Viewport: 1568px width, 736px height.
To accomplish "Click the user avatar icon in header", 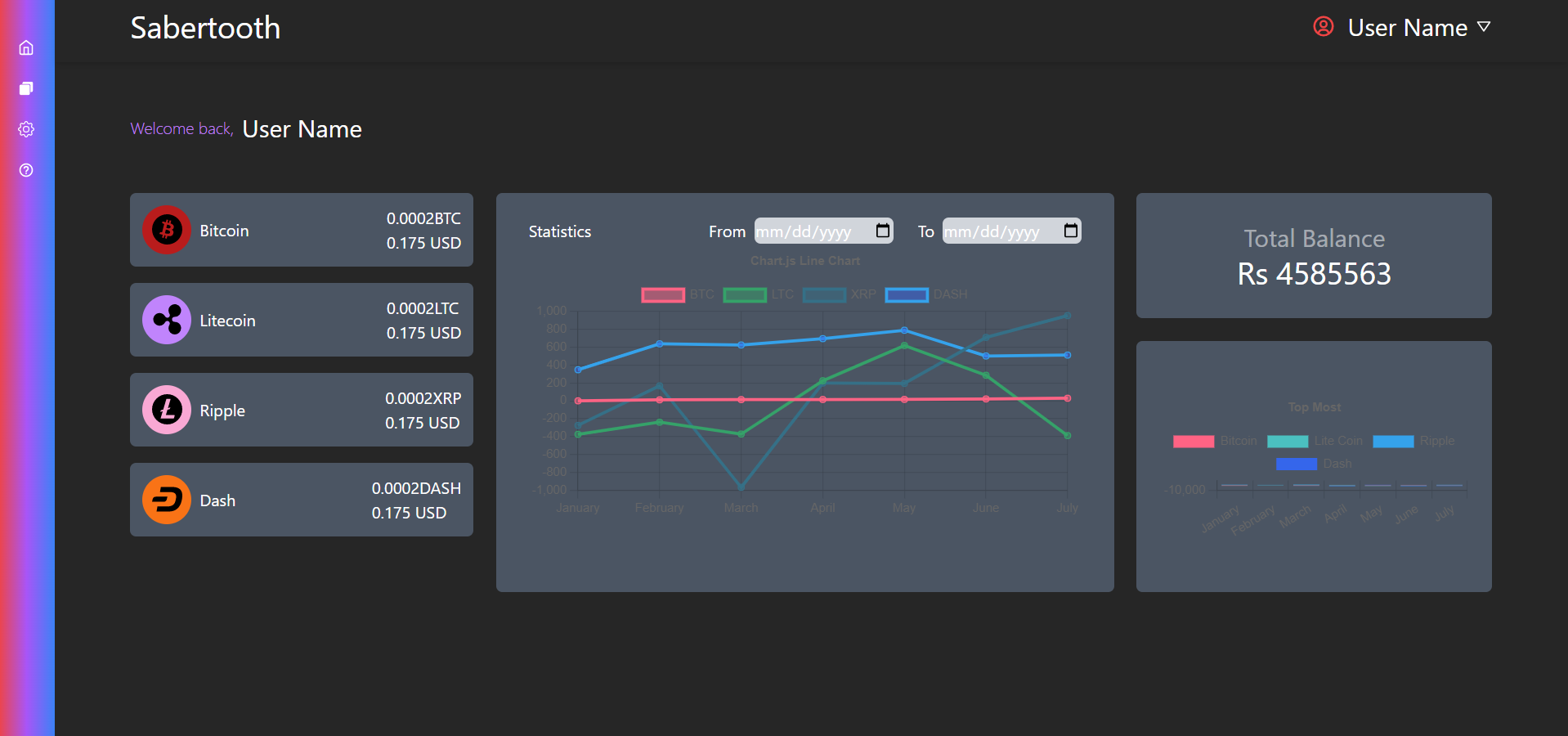I will (1324, 27).
